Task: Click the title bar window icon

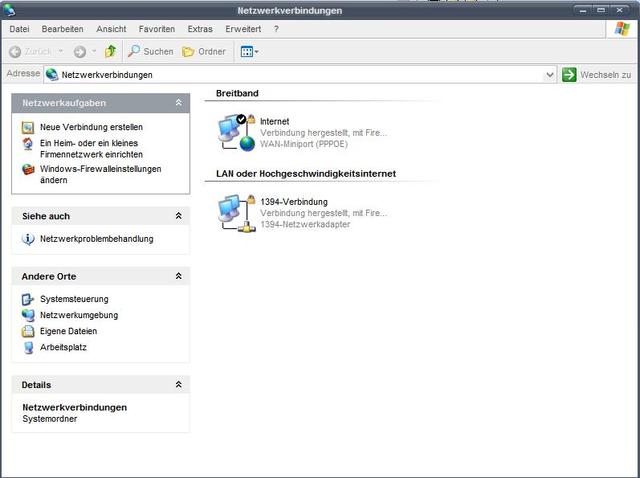Action: pyautogui.click(x=9, y=9)
